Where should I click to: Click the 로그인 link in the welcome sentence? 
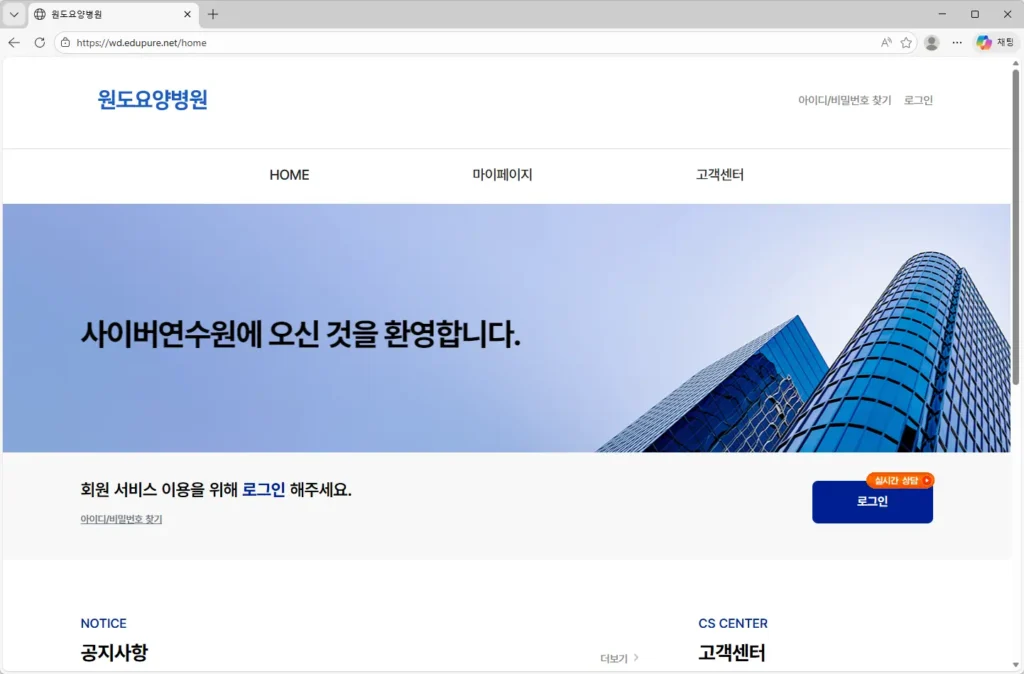pos(265,488)
